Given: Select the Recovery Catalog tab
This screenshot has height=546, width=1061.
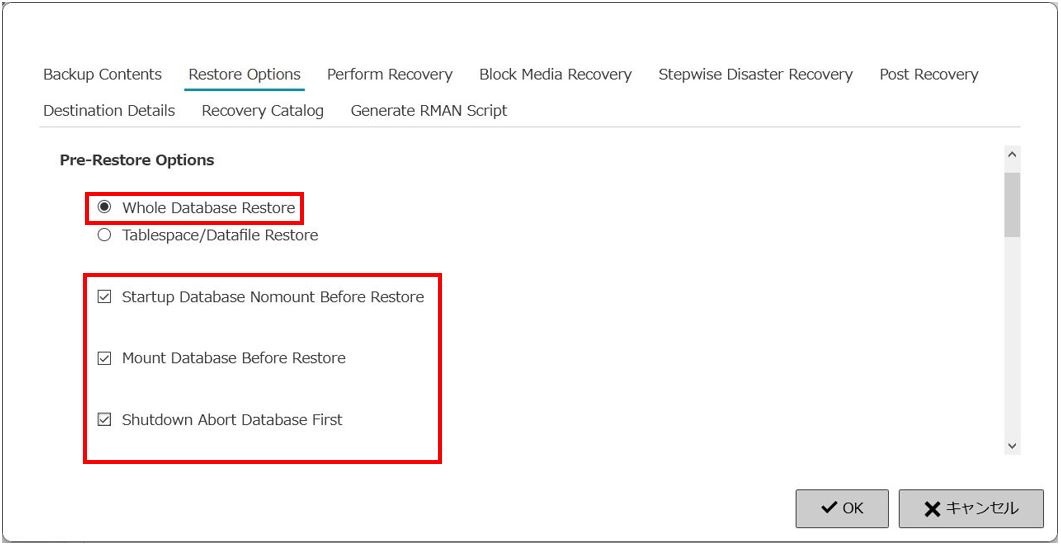Looking at the screenshot, I should click(263, 111).
